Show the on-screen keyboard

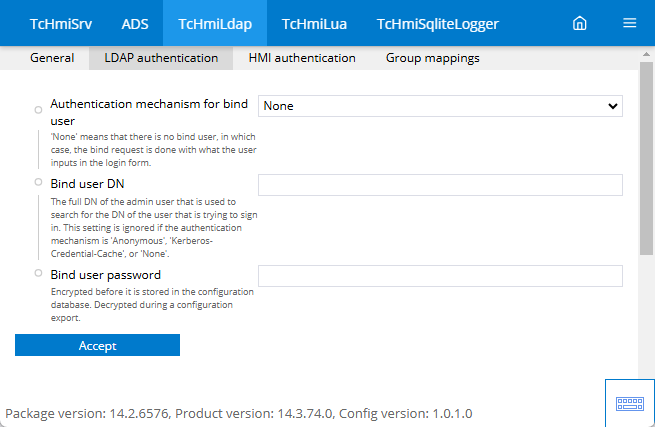[630, 404]
